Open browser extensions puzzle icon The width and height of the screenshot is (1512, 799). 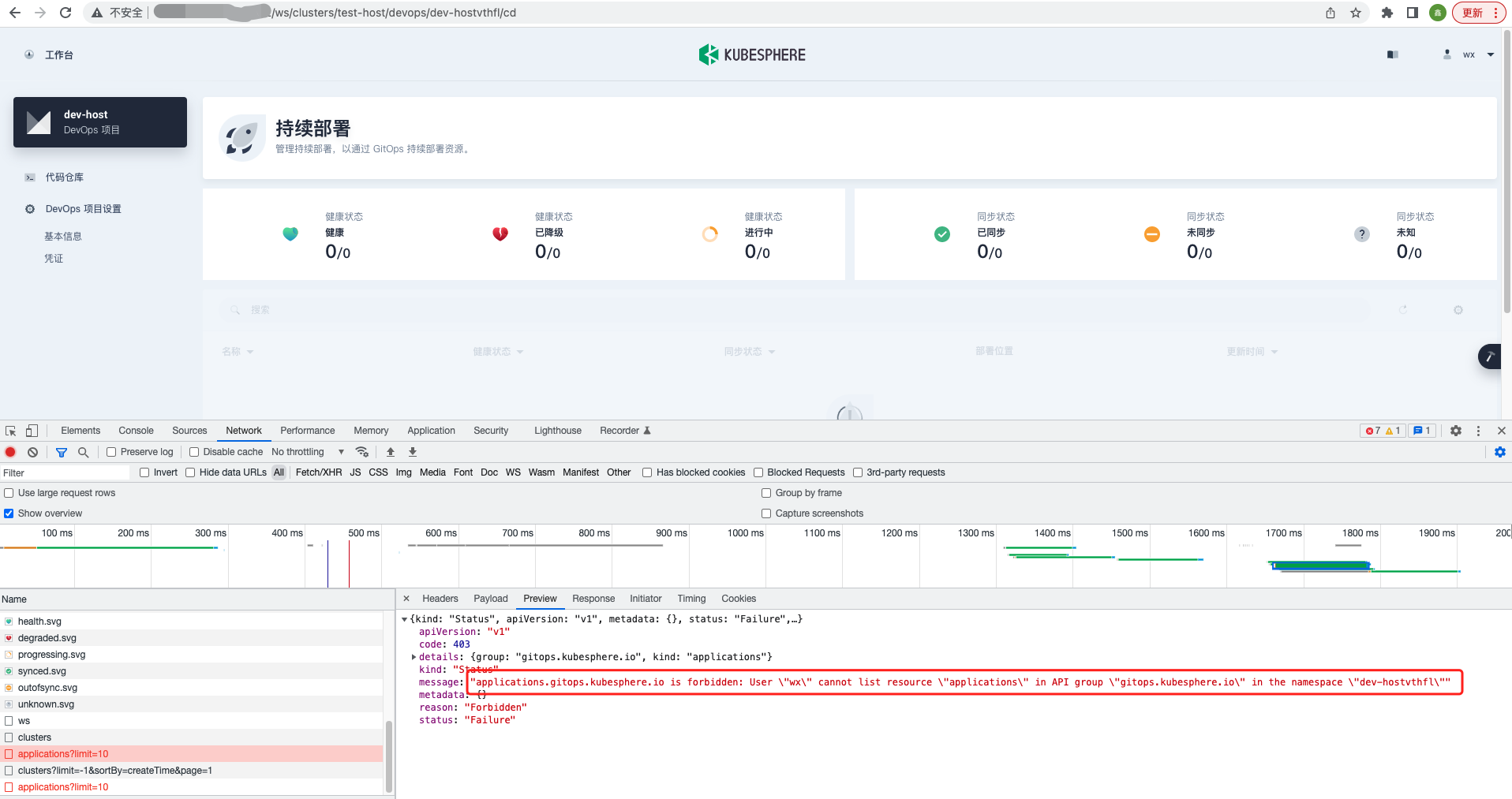[x=1387, y=13]
